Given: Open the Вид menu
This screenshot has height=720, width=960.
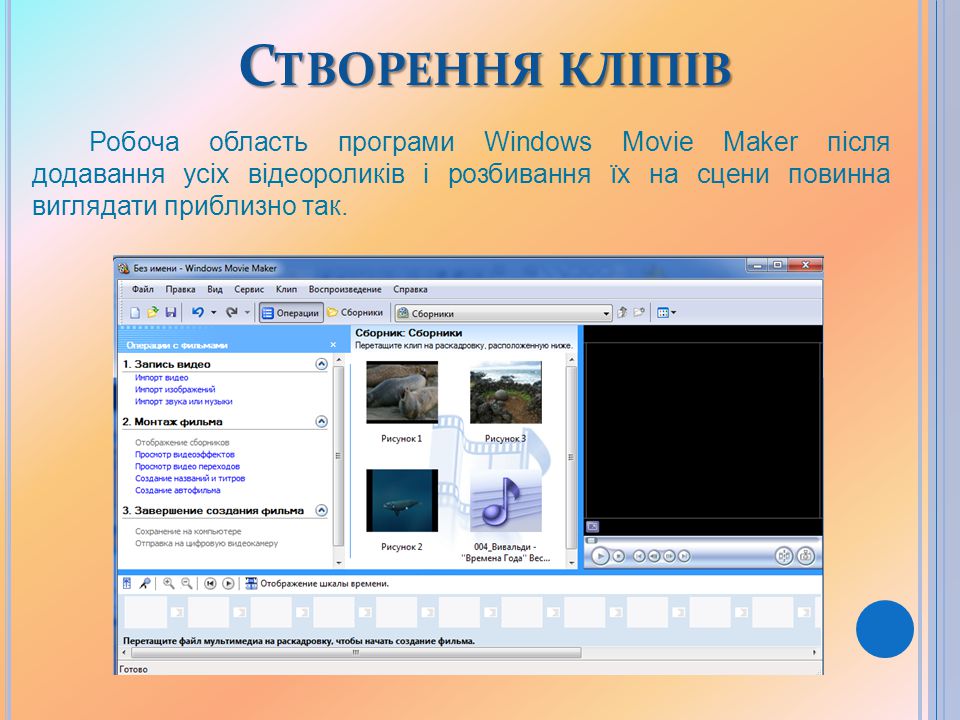Looking at the screenshot, I should tap(215, 290).
